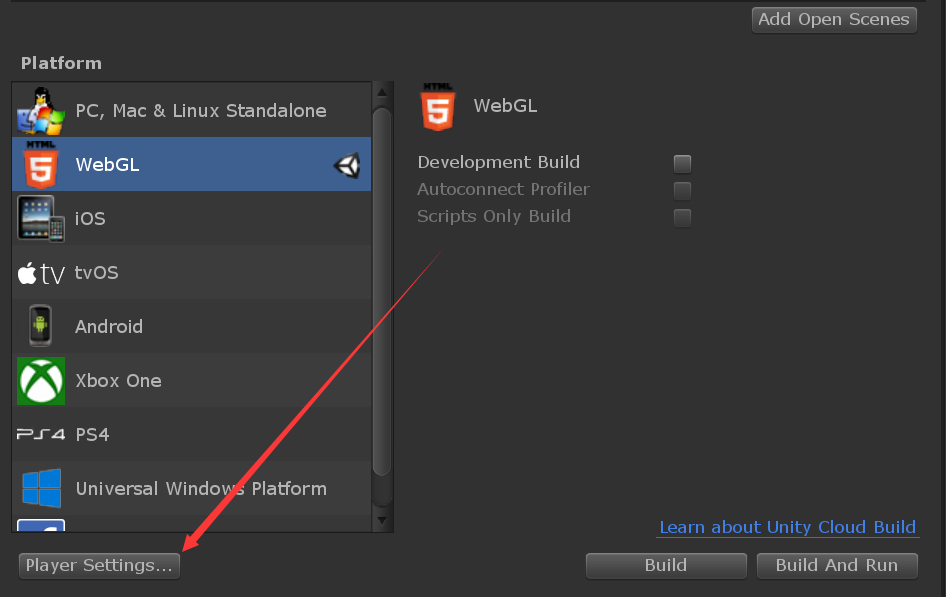This screenshot has height=597, width=946.
Task: Select the Android robot icon
Action: coord(40,326)
